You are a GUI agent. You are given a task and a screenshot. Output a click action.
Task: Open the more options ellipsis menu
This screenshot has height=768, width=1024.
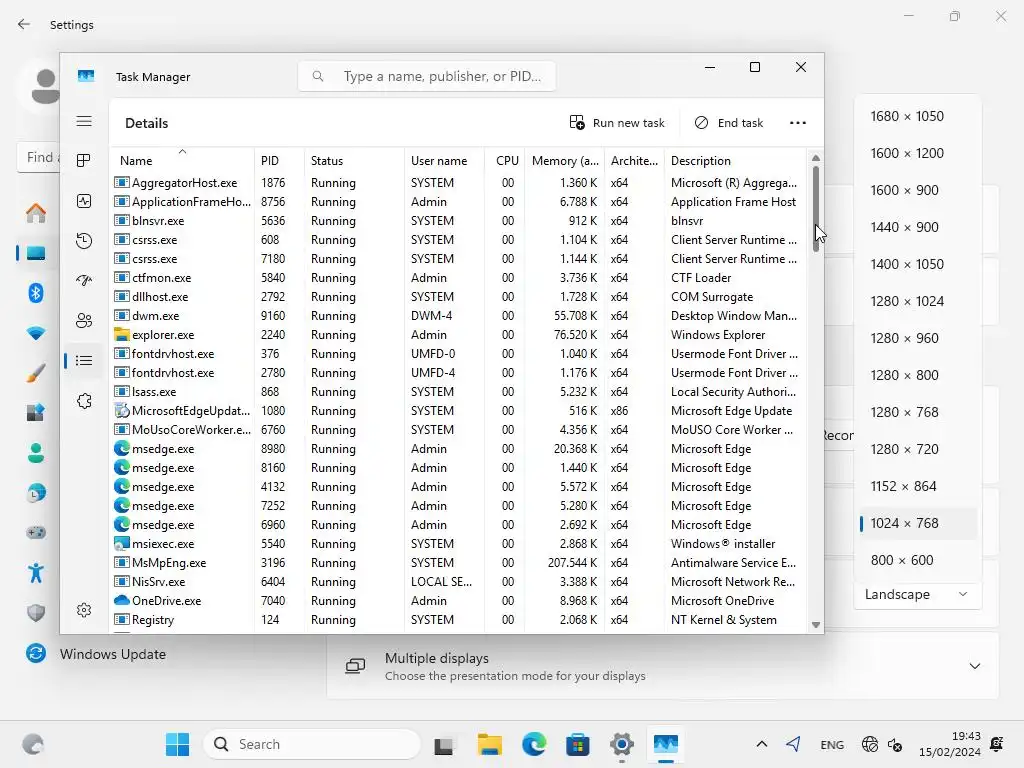797,123
